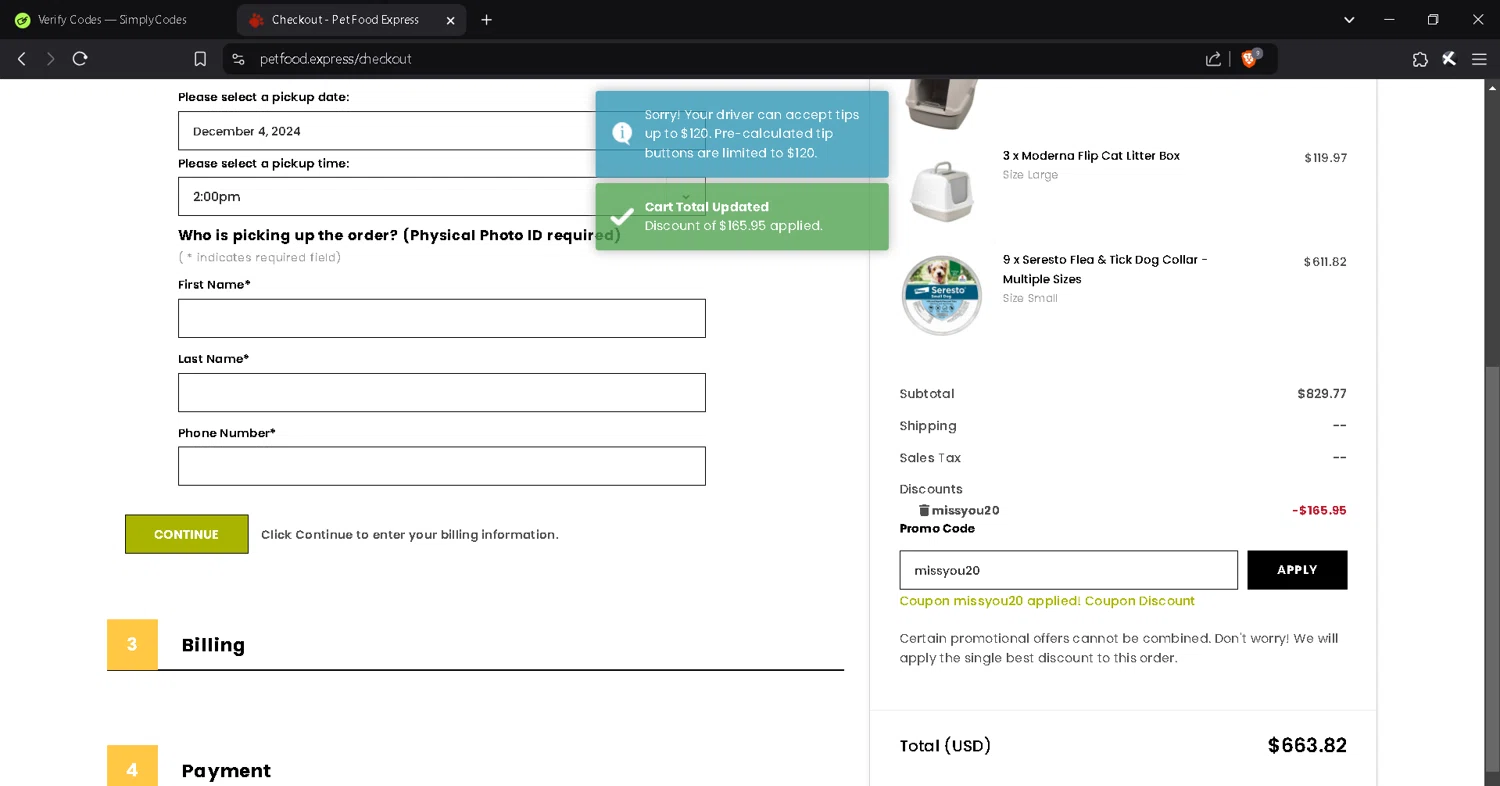Image resolution: width=1500 pixels, height=786 pixels.
Task: Click the 3 x Moderna Flip Cat Litter Box title
Action: [1091, 156]
